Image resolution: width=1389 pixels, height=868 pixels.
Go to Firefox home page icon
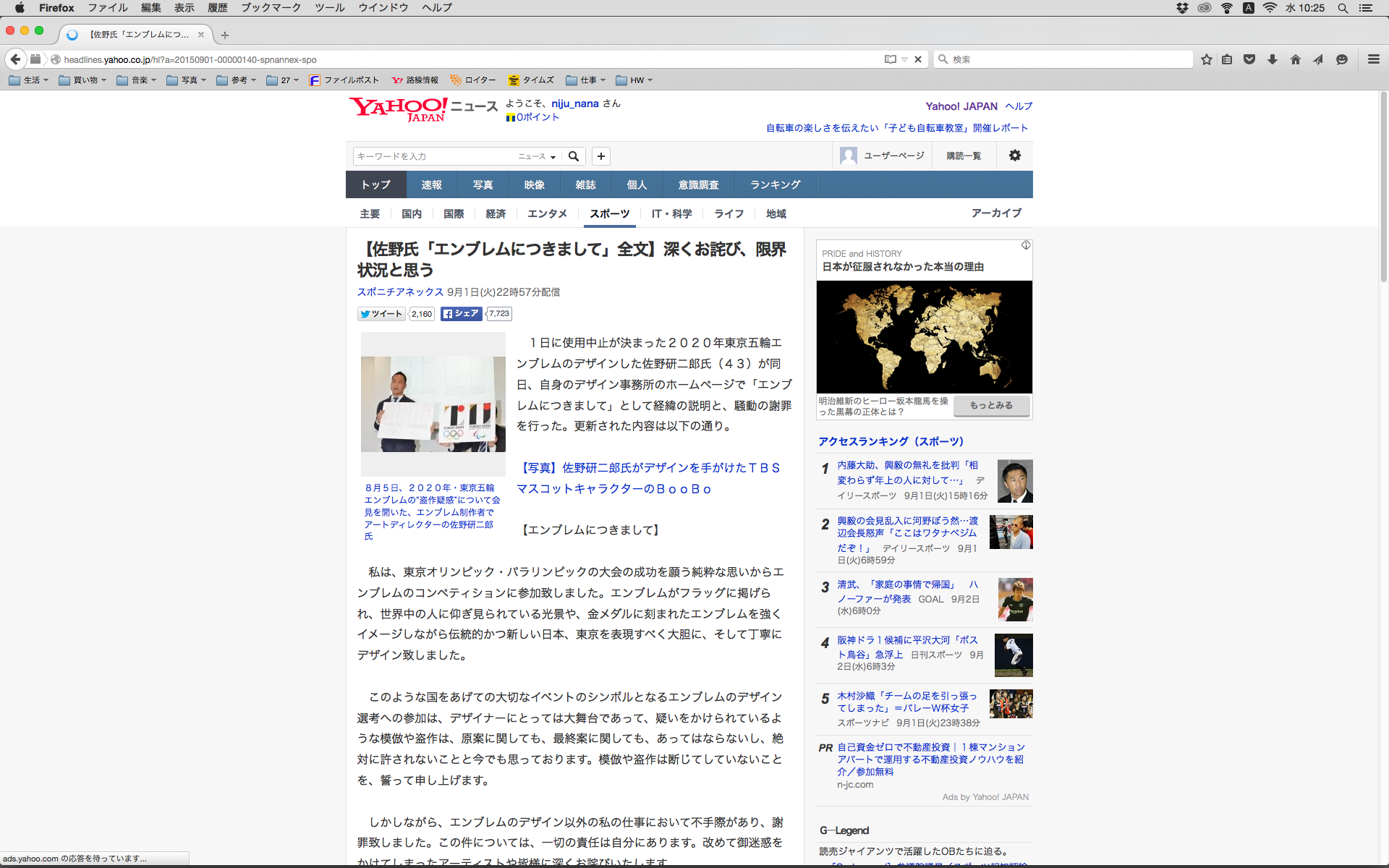[1296, 59]
